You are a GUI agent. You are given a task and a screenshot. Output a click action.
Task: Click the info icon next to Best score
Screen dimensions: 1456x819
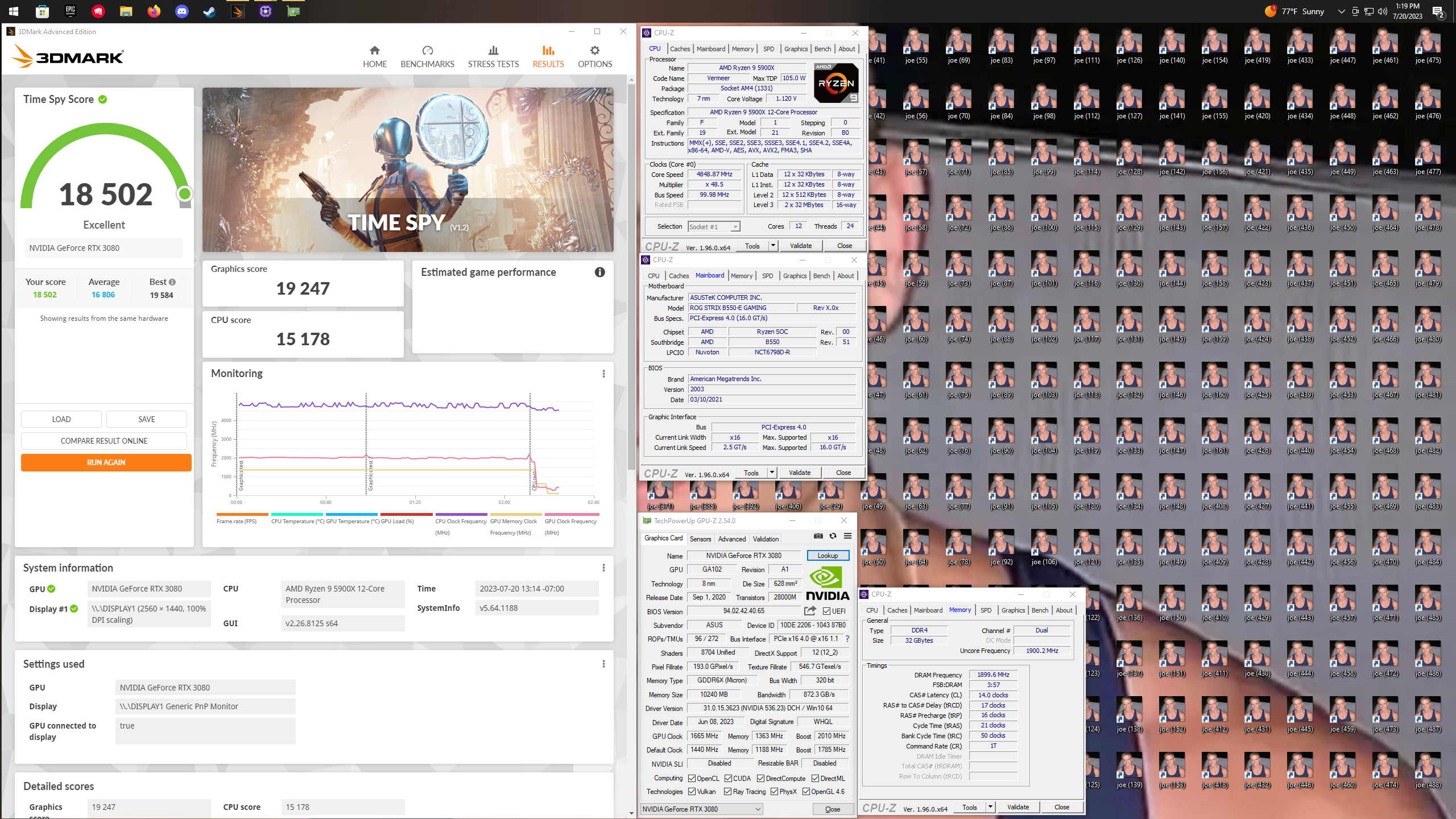click(x=172, y=282)
